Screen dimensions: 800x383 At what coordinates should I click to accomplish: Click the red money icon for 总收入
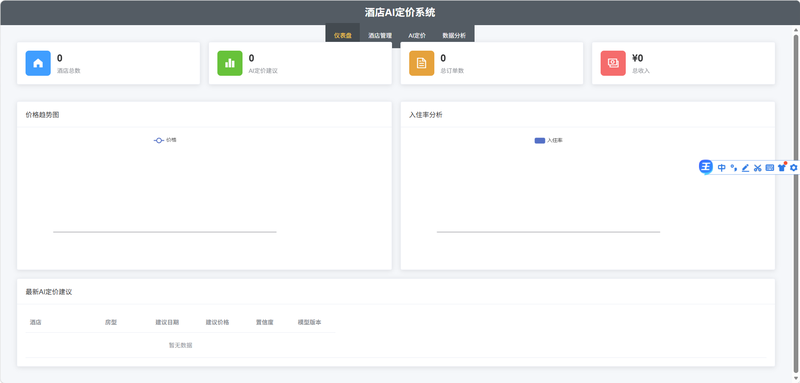(x=613, y=63)
